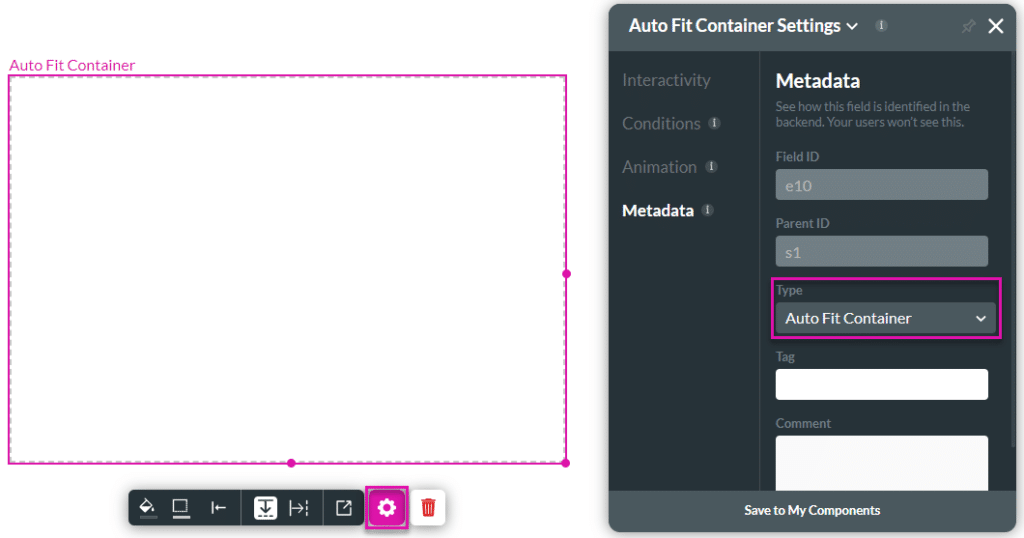
Task: Open settings with the gear icon
Action: point(387,508)
